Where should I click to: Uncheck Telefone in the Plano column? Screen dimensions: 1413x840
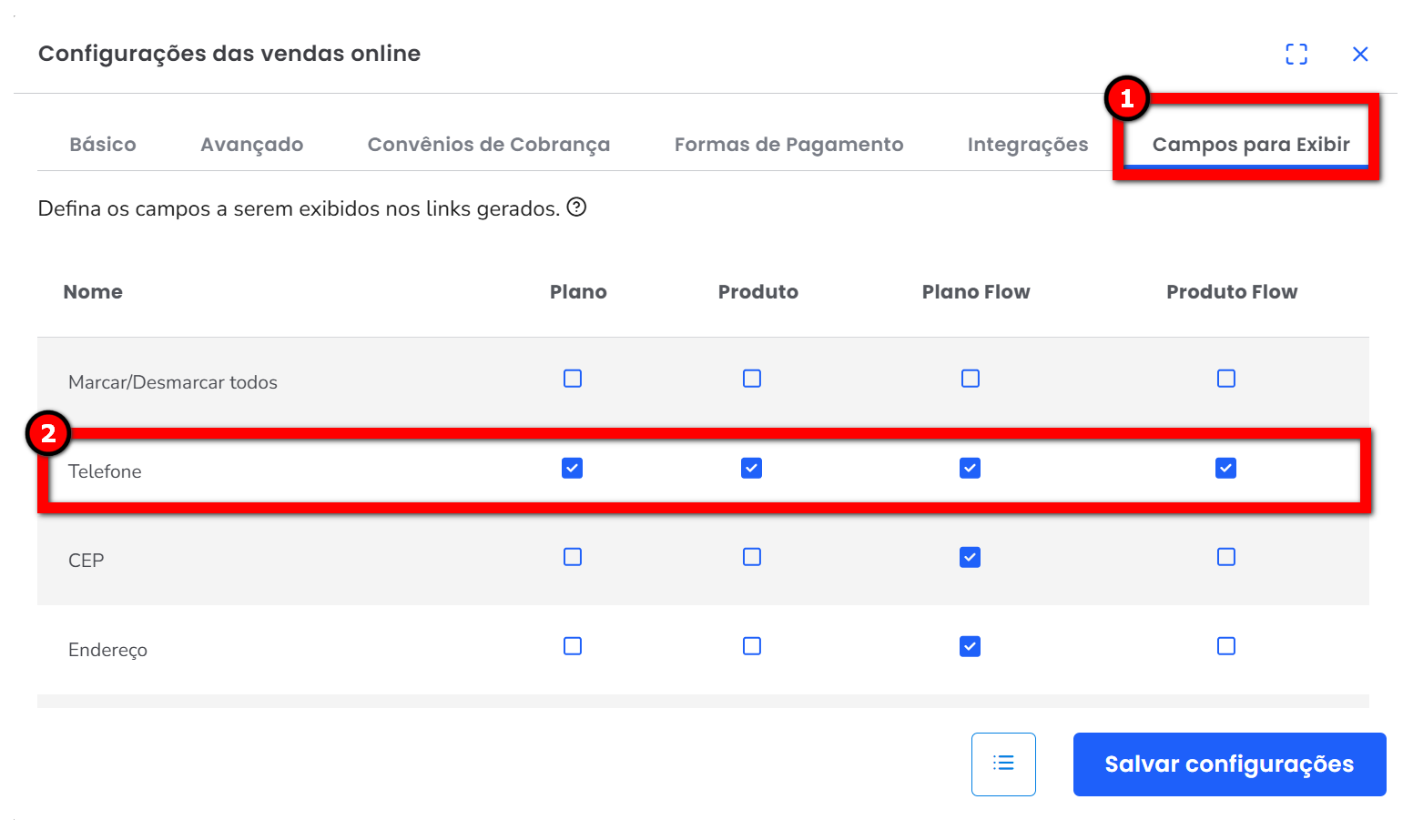573,469
